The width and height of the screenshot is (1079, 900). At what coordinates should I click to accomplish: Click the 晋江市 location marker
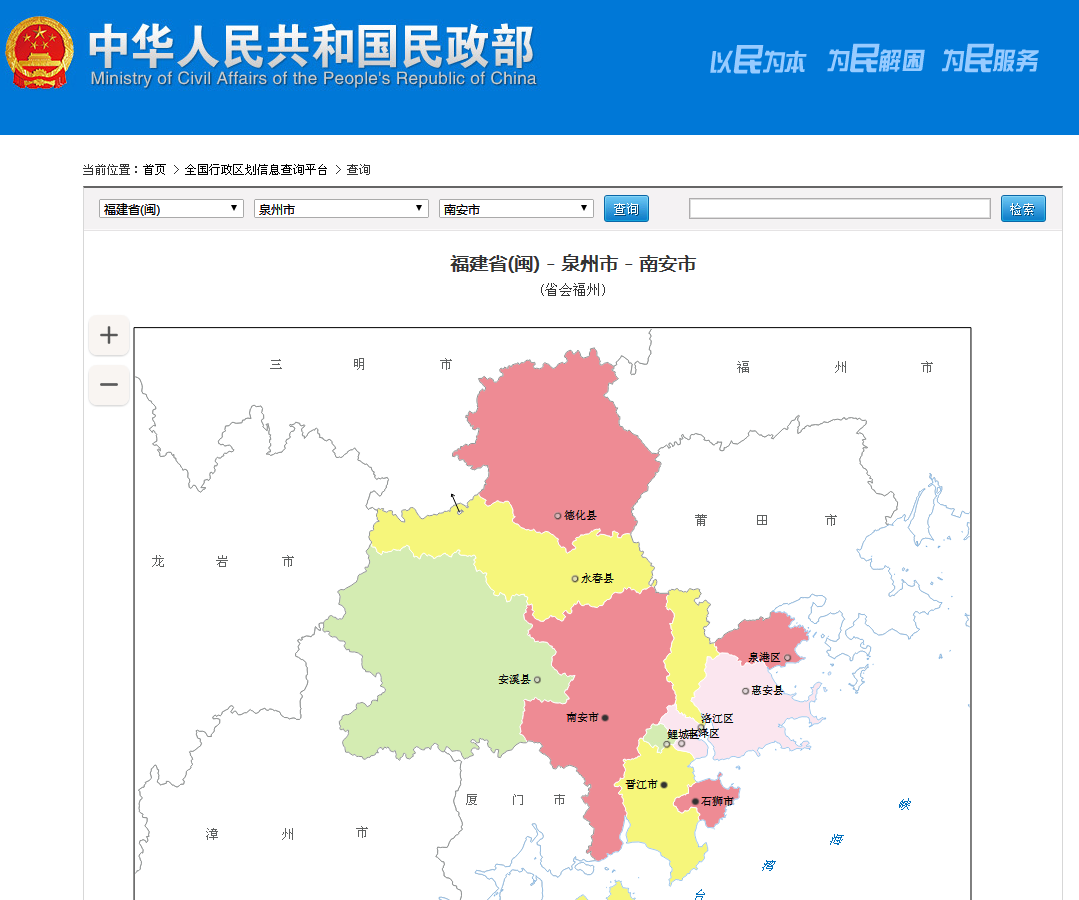[664, 784]
